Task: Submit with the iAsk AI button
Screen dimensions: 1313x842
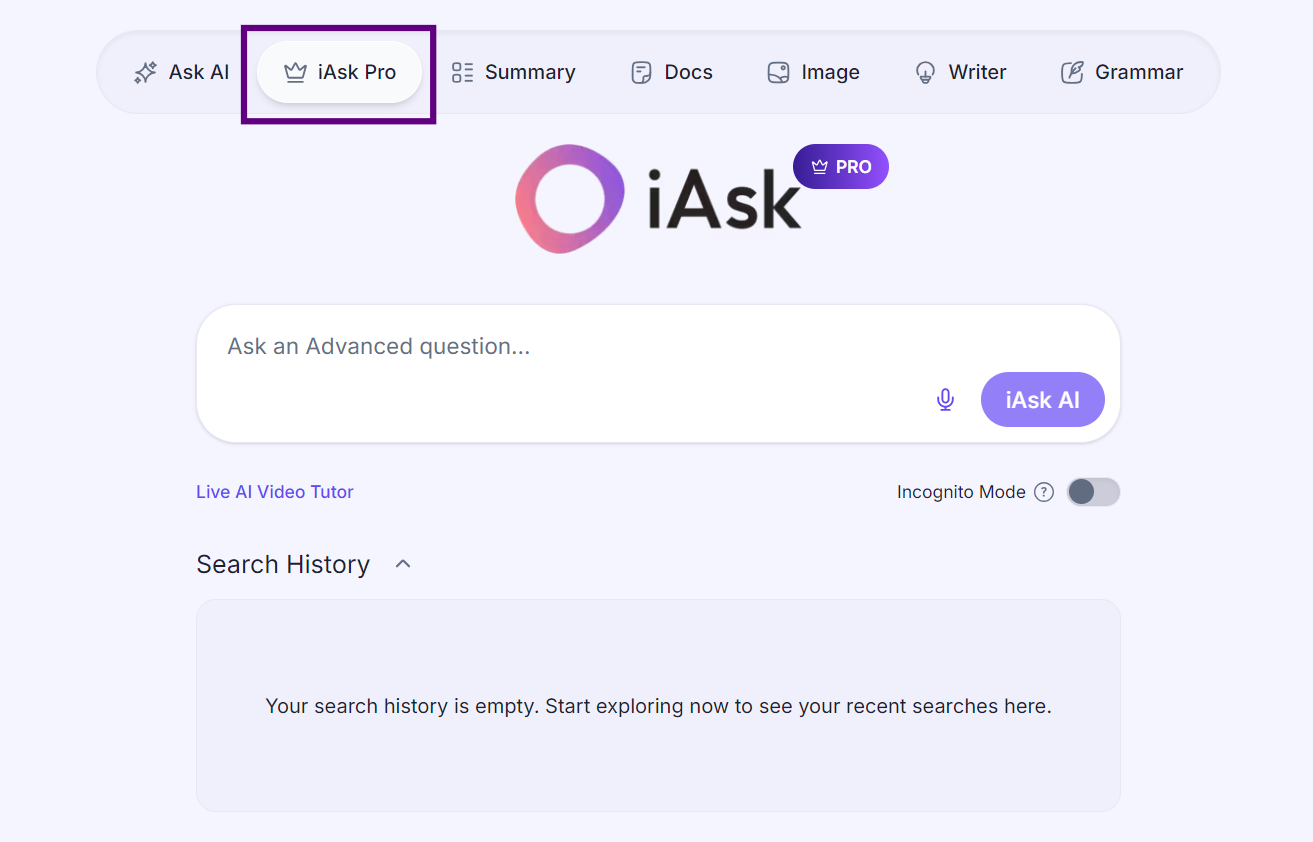Action: [x=1043, y=400]
